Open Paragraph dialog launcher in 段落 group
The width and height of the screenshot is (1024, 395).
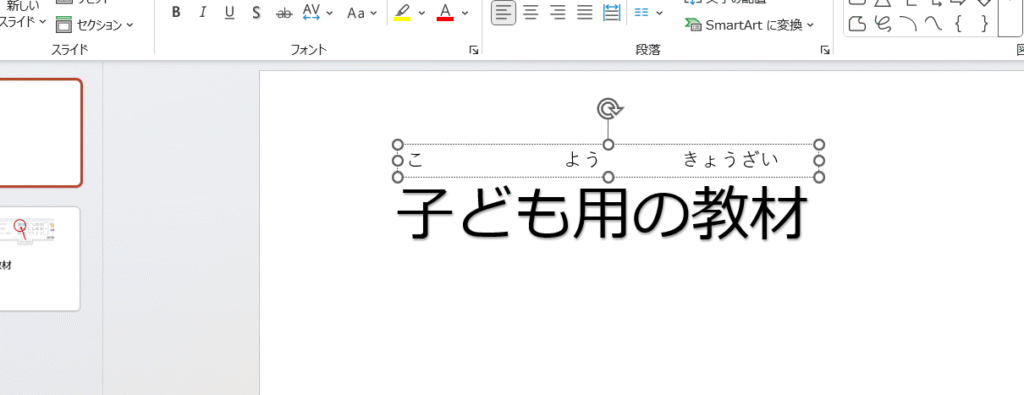(x=825, y=50)
